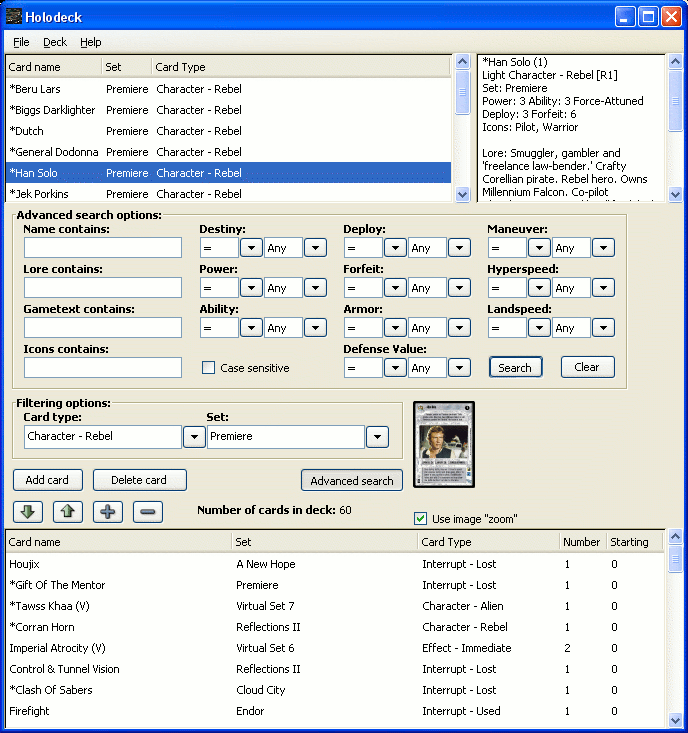Minimize the Holodeck window
This screenshot has height=733, width=688.
coord(625,17)
